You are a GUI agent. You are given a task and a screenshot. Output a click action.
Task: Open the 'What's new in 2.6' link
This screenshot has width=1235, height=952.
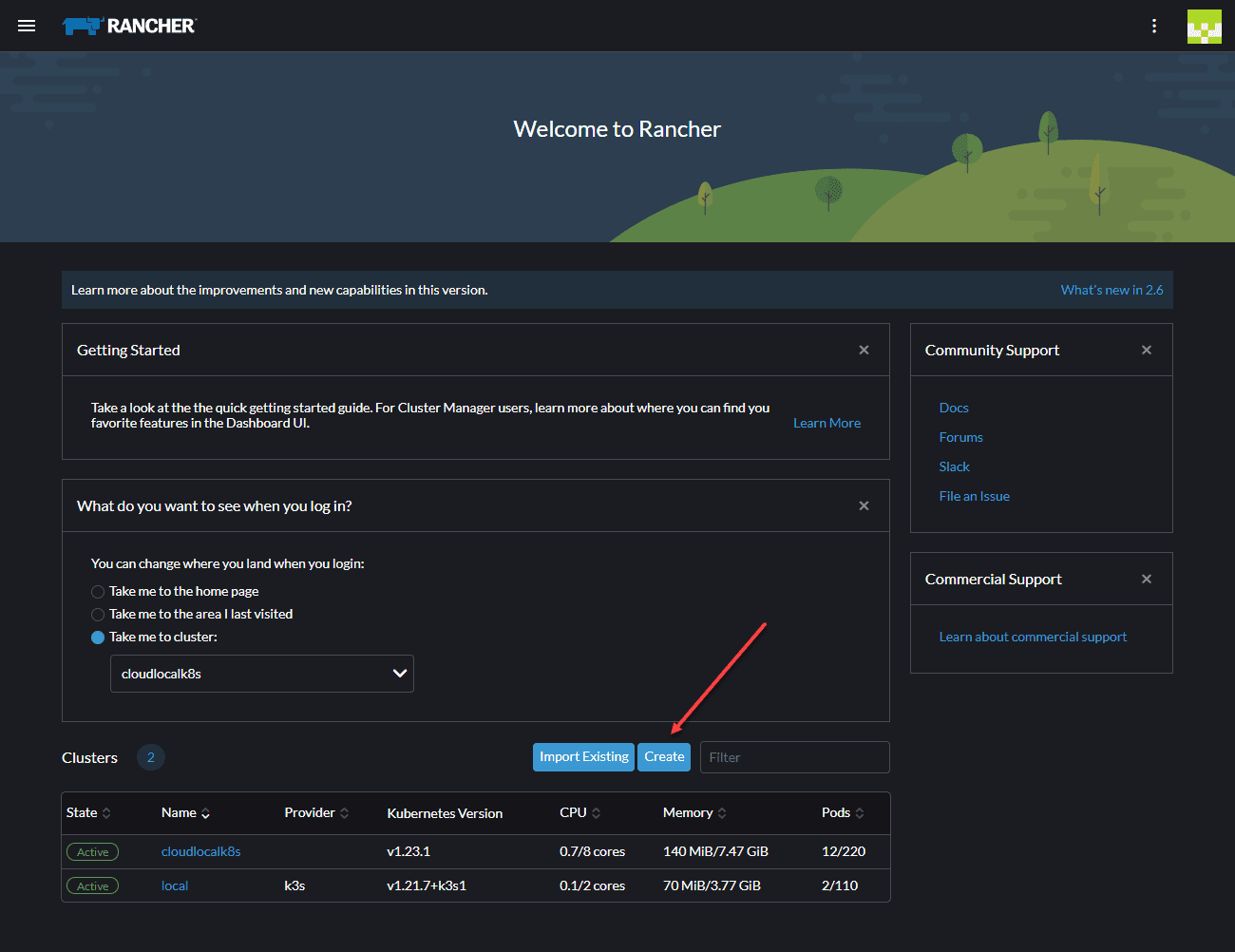pos(1111,290)
